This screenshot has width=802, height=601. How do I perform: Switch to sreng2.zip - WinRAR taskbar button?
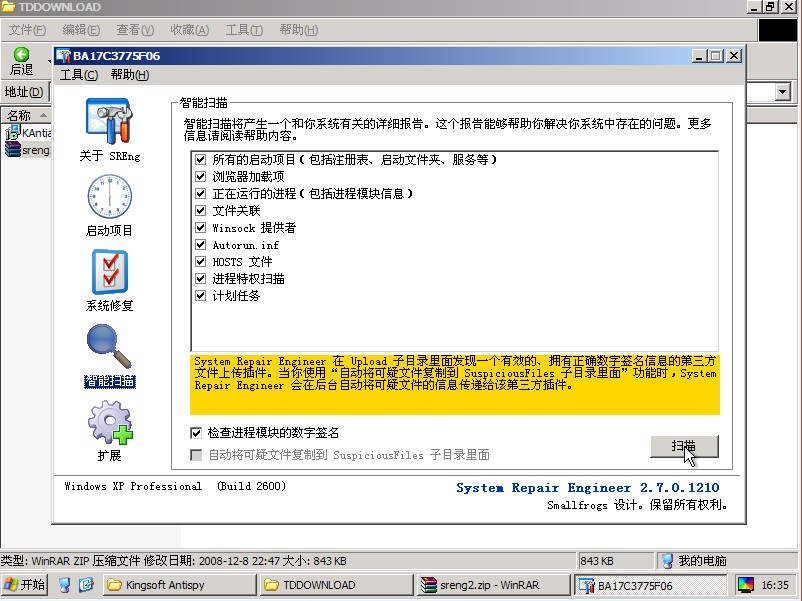(494, 585)
